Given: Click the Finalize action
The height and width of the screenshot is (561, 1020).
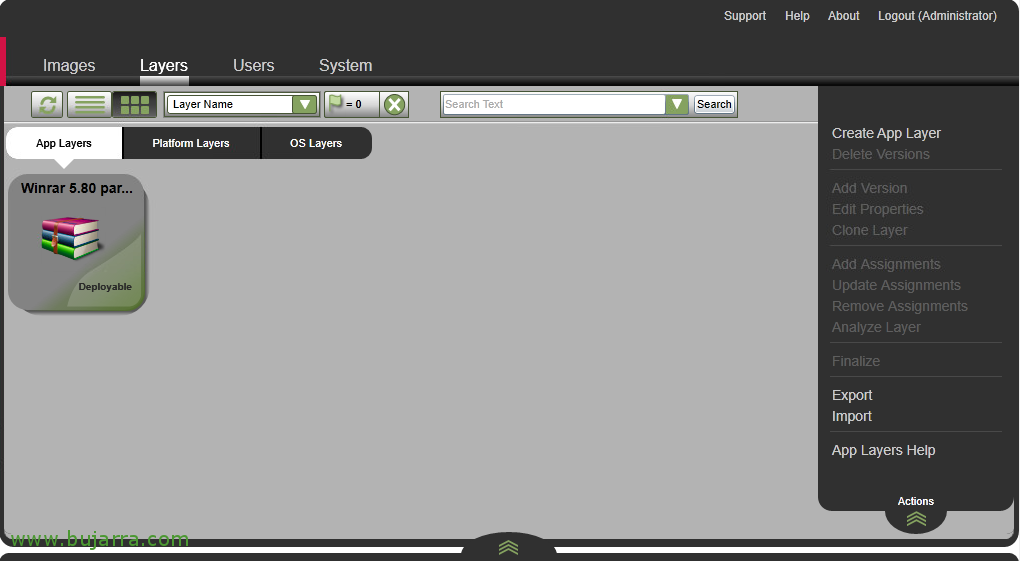Looking at the screenshot, I should 856,361.
